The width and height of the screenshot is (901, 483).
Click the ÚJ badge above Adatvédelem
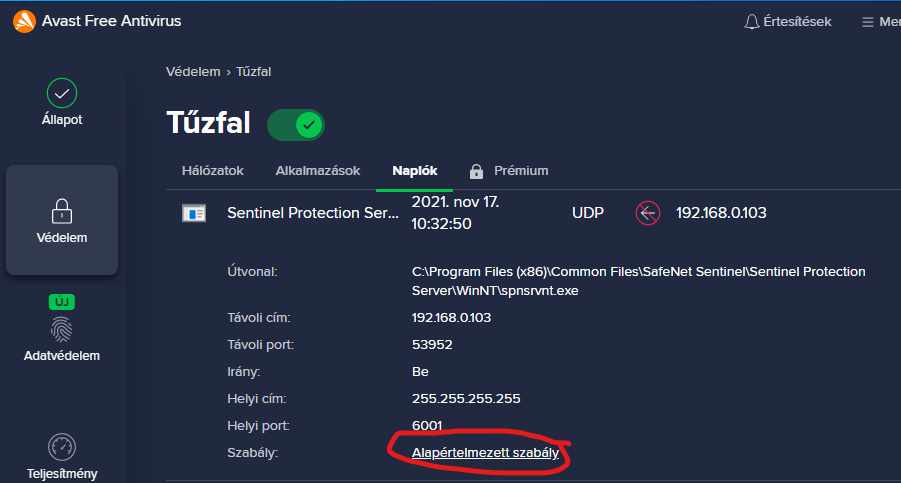pyautogui.click(x=62, y=302)
